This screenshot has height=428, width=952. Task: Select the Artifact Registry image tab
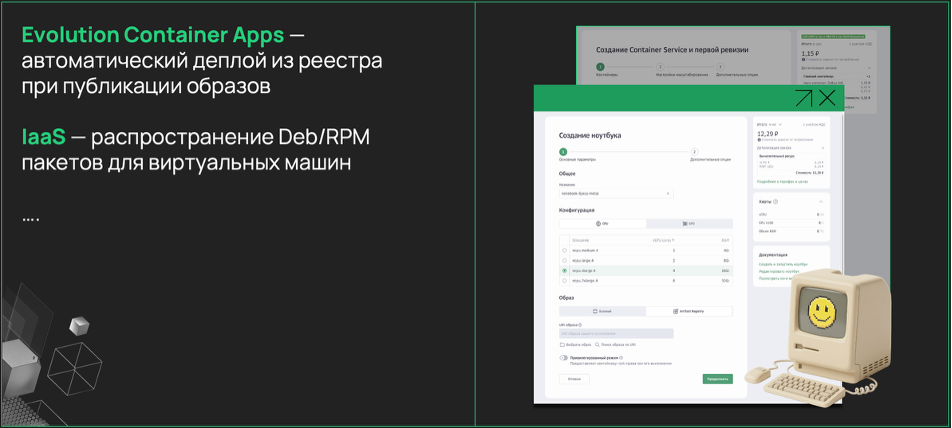[689, 311]
